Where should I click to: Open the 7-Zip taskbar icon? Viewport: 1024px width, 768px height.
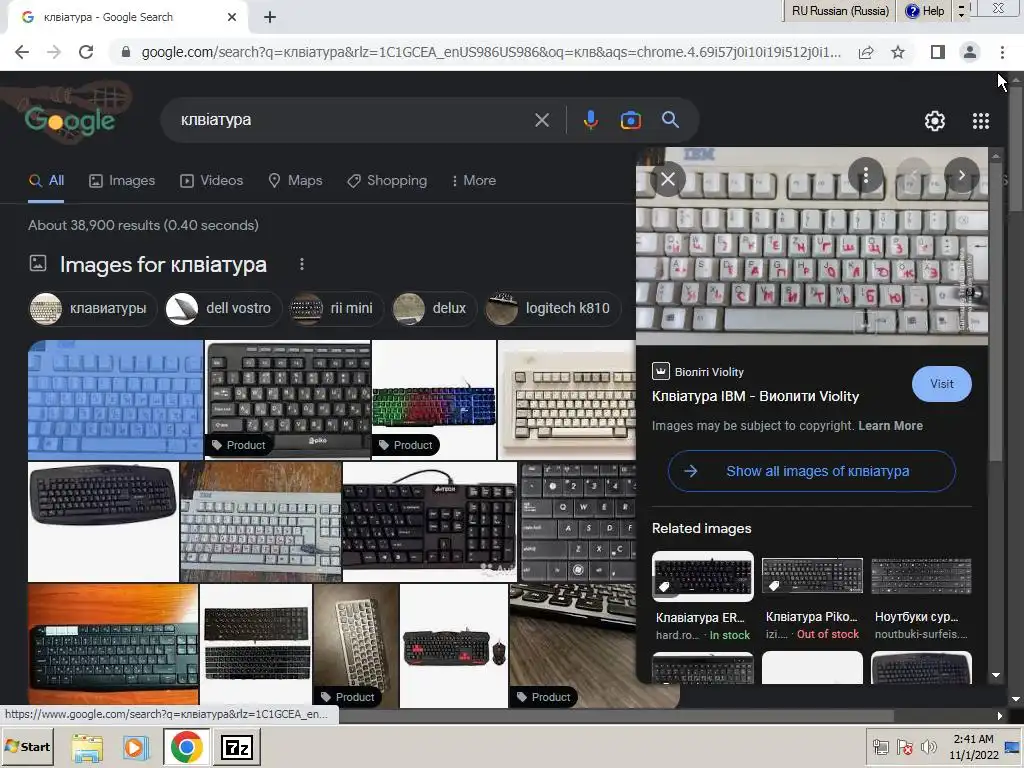click(236, 747)
